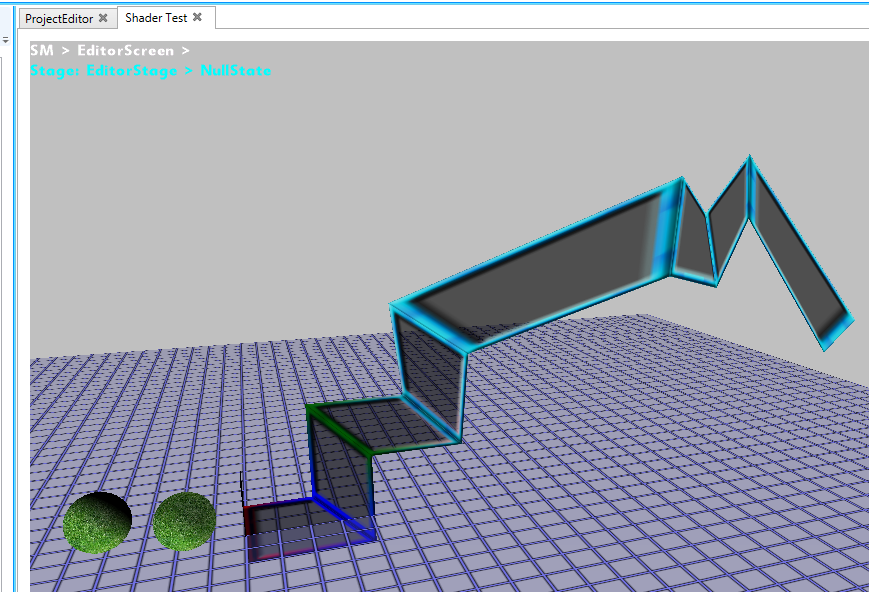This screenshot has height=592, width=869.
Task: Click the 'Stage: EditorStage > NullState' text
Action: (x=151, y=71)
